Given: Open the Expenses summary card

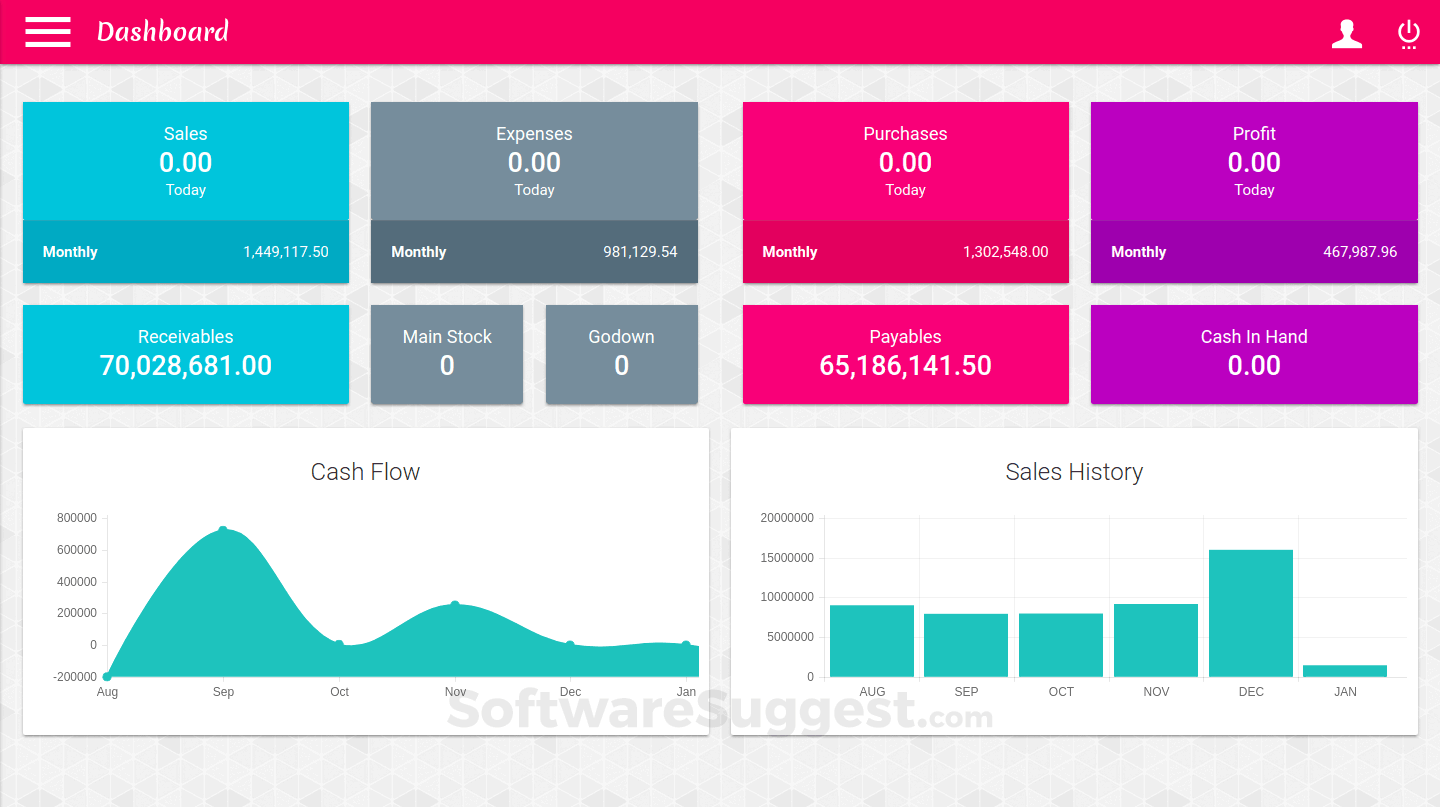Looking at the screenshot, I should [x=534, y=160].
